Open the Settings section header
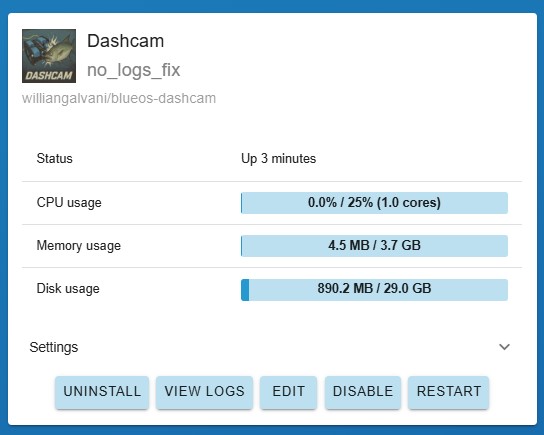 click(272, 347)
